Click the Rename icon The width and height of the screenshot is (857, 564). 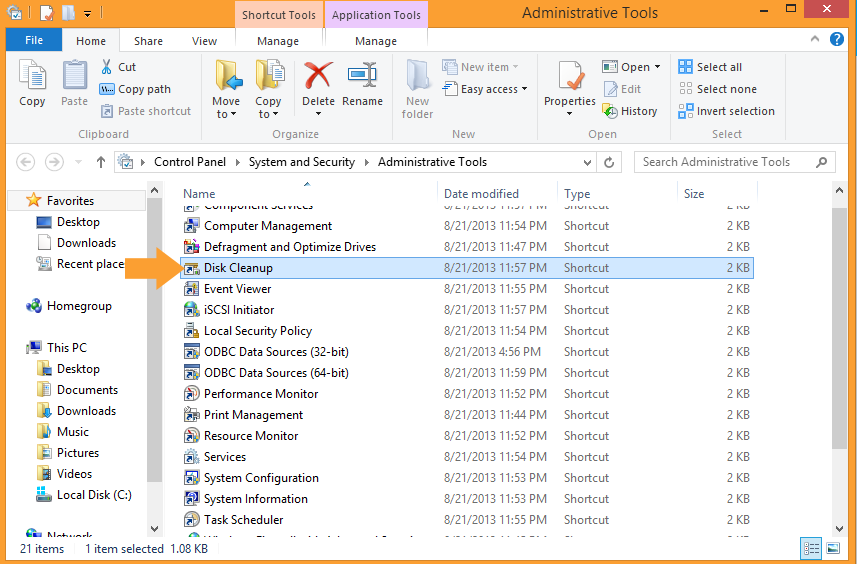(362, 75)
